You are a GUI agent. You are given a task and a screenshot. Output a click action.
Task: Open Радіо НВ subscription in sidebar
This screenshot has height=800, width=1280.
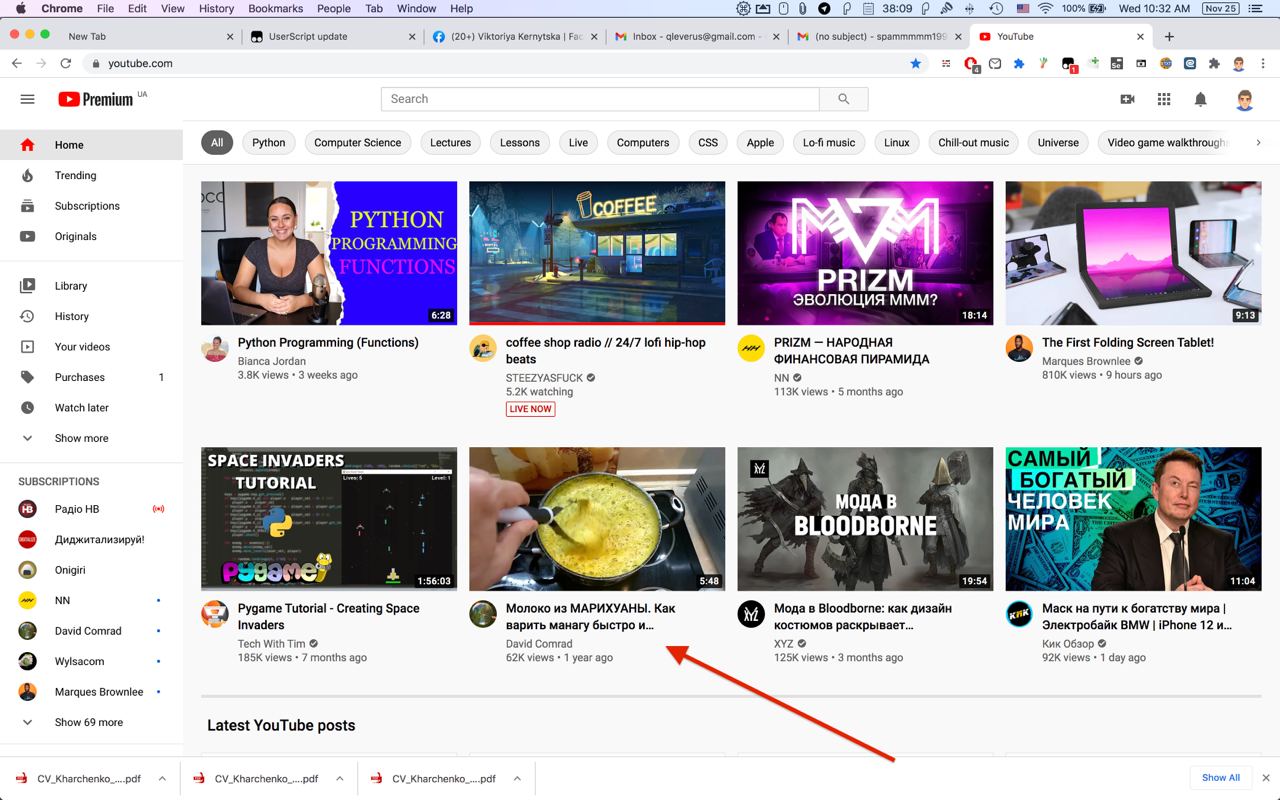pyautogui.click(x=91, y=509)
